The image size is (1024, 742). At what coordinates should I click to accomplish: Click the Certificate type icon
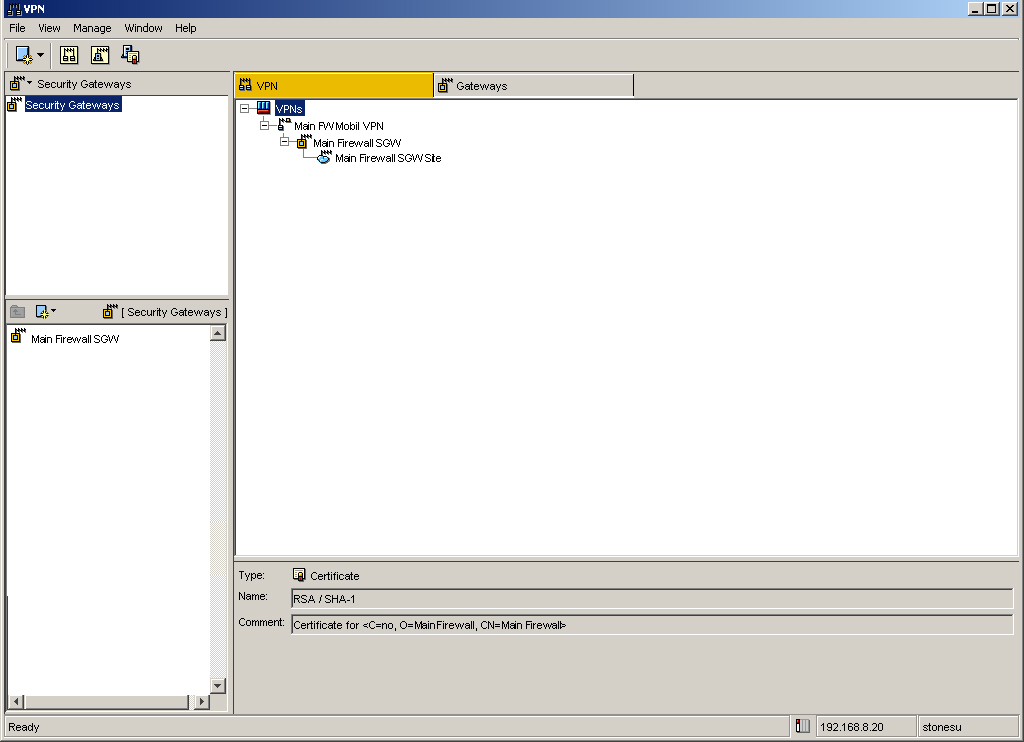point(299,575)
